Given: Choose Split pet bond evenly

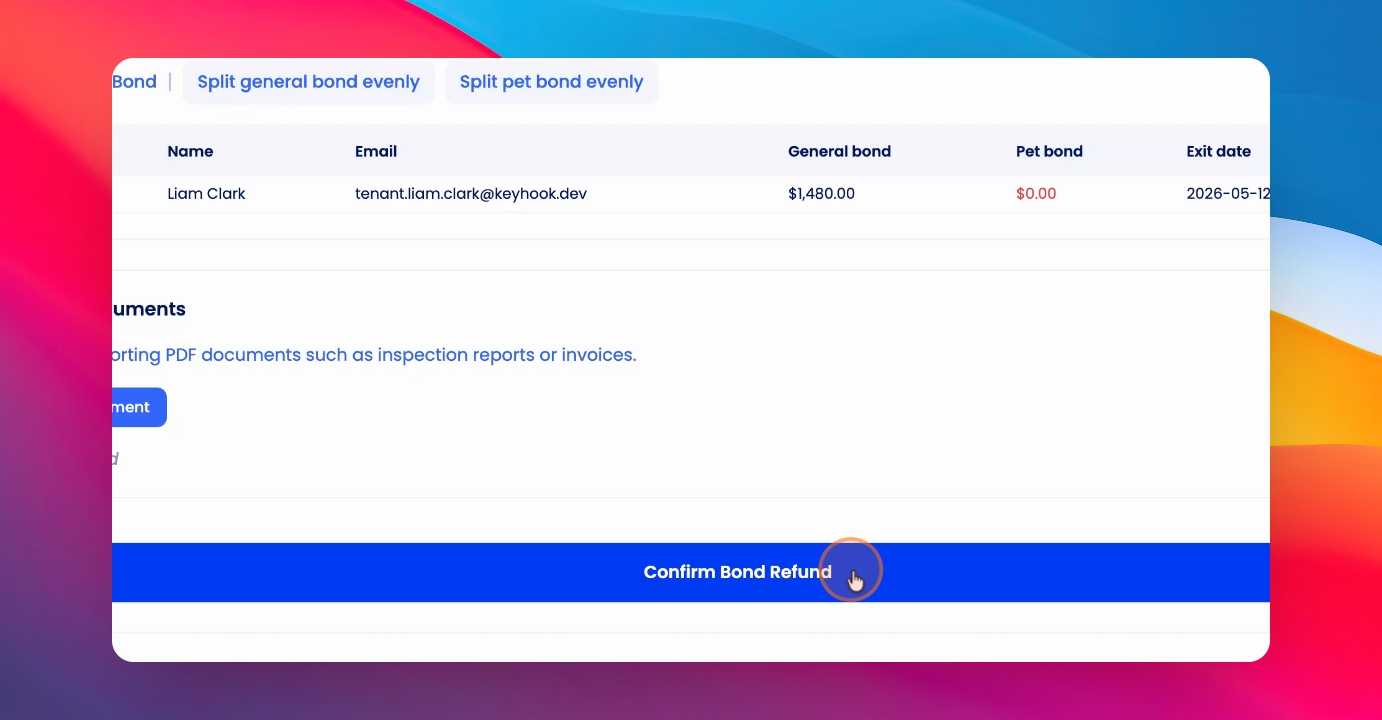Looking at the screenshot, I should [x=551, y=82].
